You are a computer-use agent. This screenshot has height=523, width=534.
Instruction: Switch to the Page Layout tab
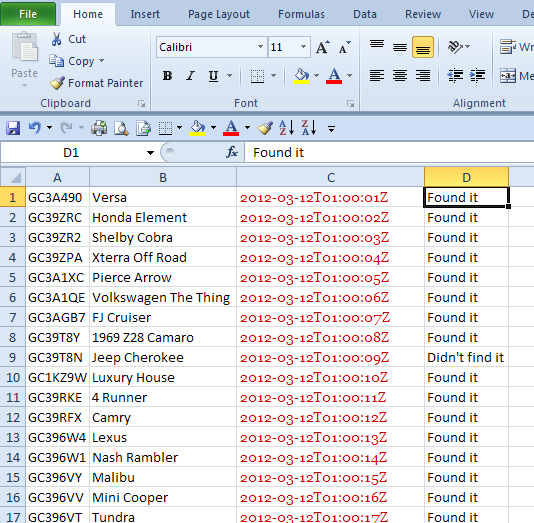pyautogui.click(x=219, y=14)
